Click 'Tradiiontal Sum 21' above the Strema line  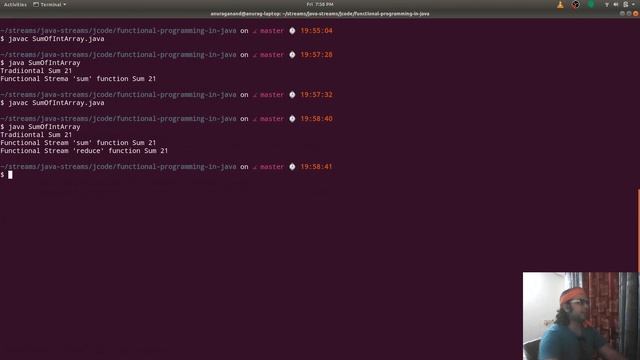[x=36, y=71]
